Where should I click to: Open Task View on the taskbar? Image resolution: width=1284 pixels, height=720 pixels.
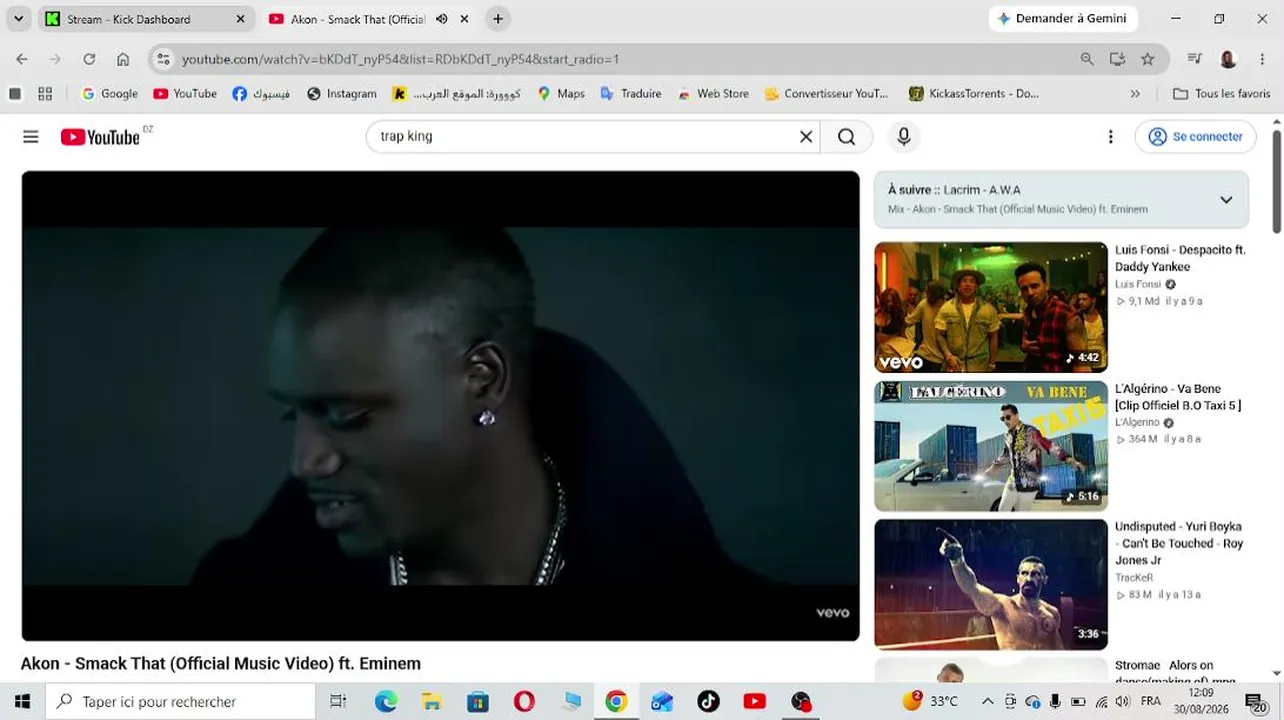pos(338,701)
